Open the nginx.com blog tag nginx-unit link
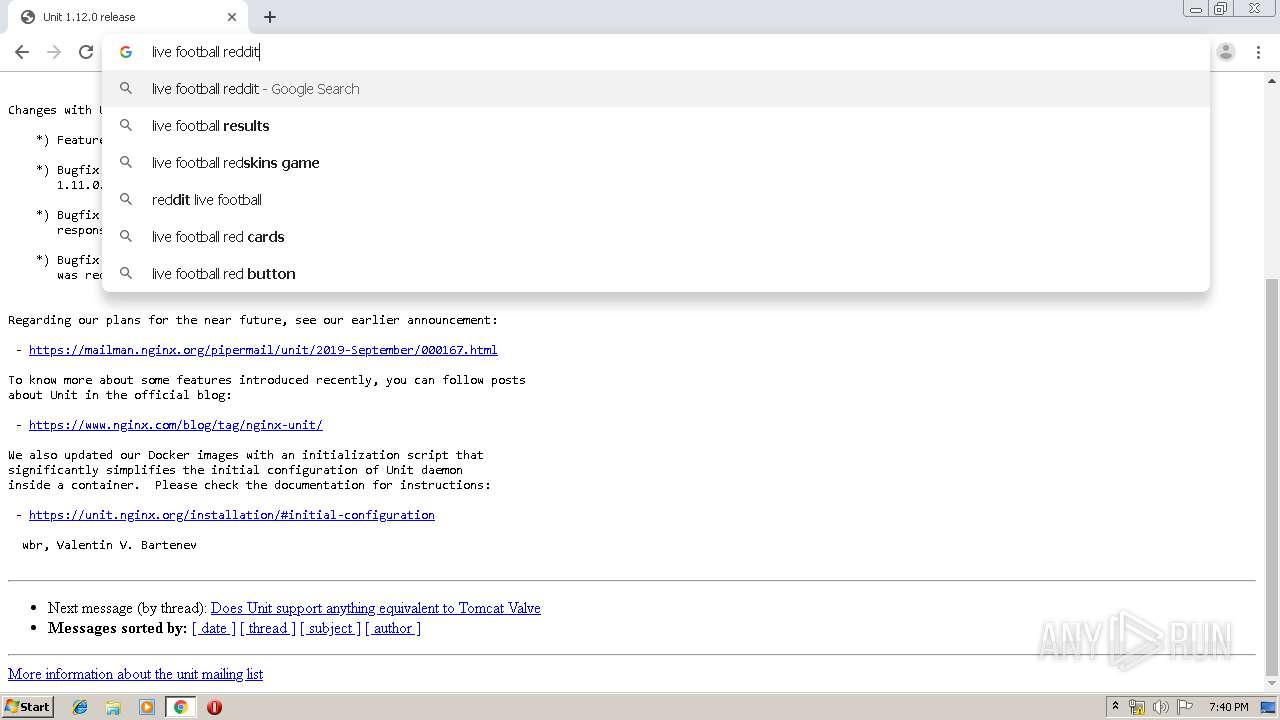 tap(176, 425)
